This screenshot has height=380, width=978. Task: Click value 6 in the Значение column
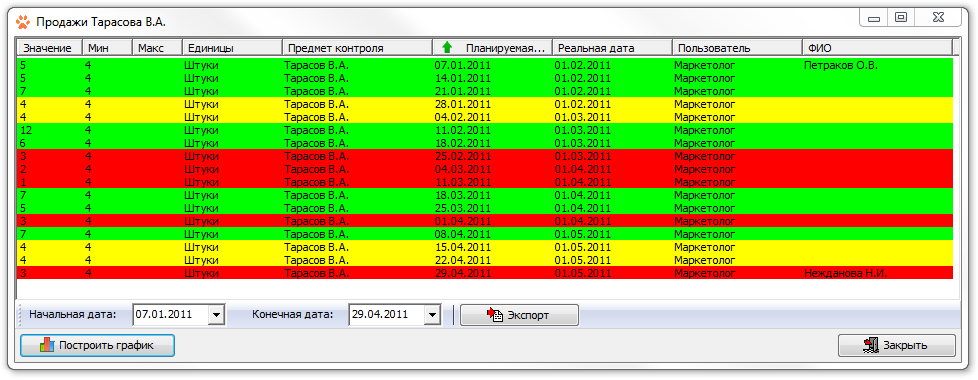[x=23, y=143]
